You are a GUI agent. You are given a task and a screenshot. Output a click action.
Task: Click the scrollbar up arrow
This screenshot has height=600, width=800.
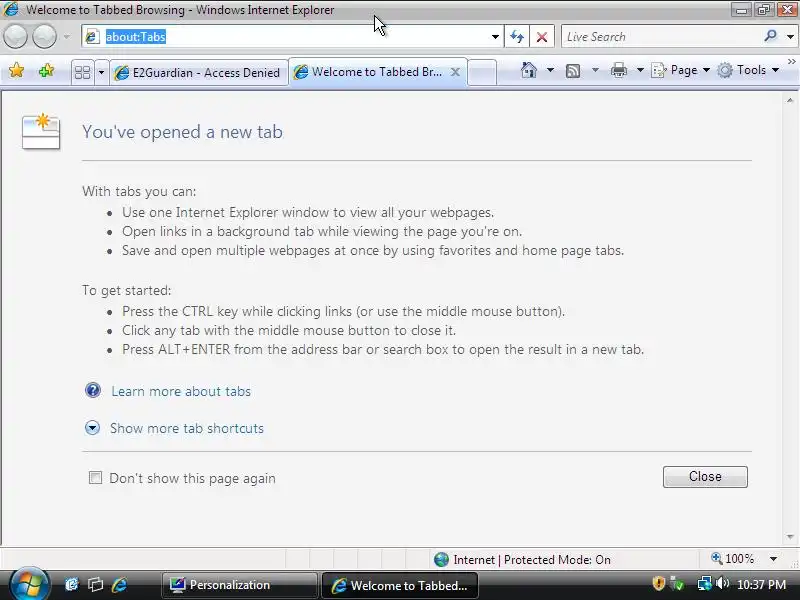click(x=790, y=101)
